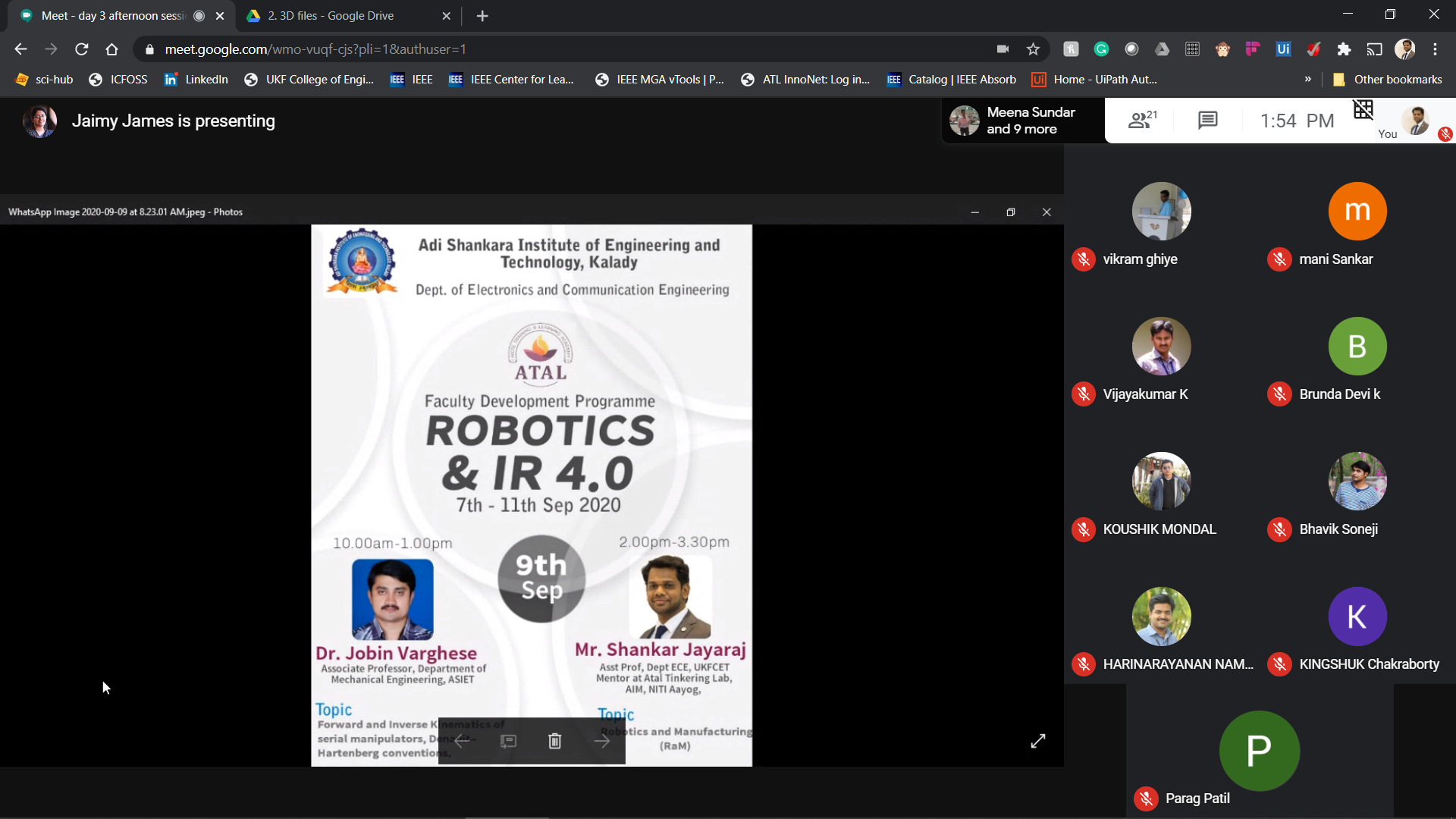1456x819 pixels.
Task: Click the shared robotics poster image
Action: coord(532,494)
